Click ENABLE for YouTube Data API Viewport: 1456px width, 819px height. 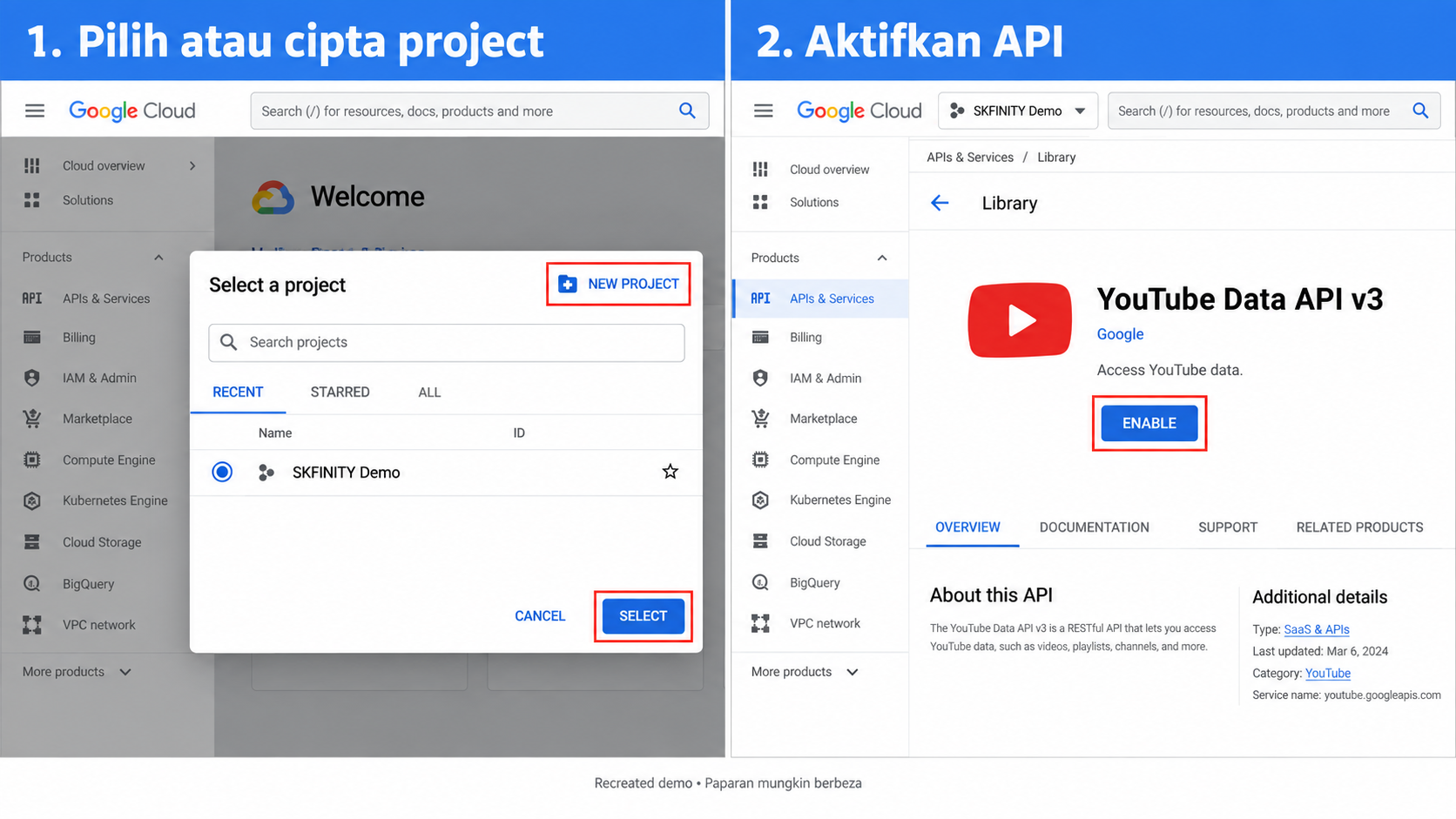coord(1149,423)
